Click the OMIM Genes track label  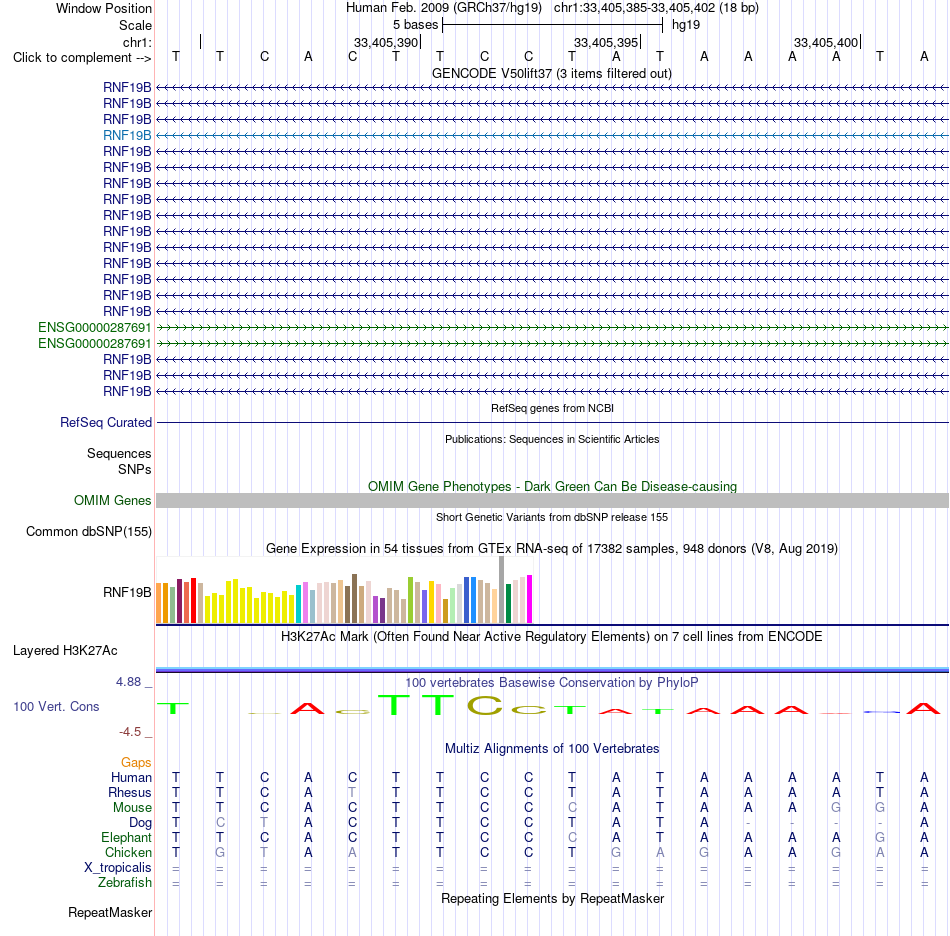(112, 500)
